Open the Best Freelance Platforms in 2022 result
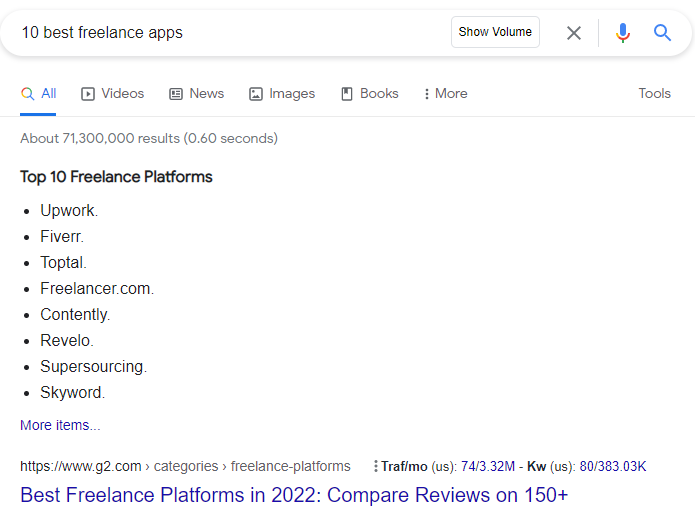The image size is (695, 507). [x=294, y=495]
